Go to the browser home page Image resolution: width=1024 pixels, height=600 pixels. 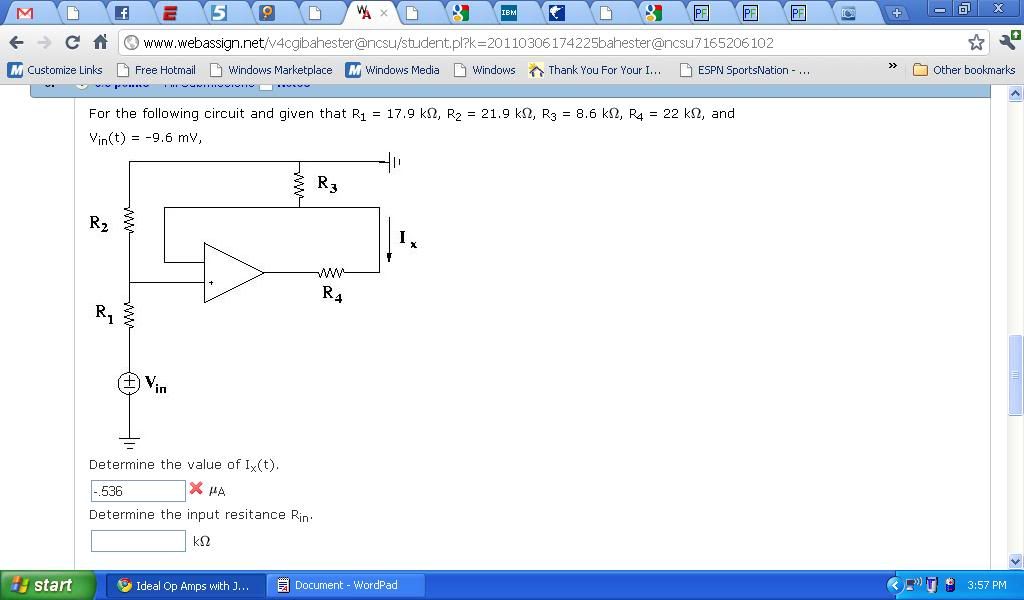coord(100,42)
